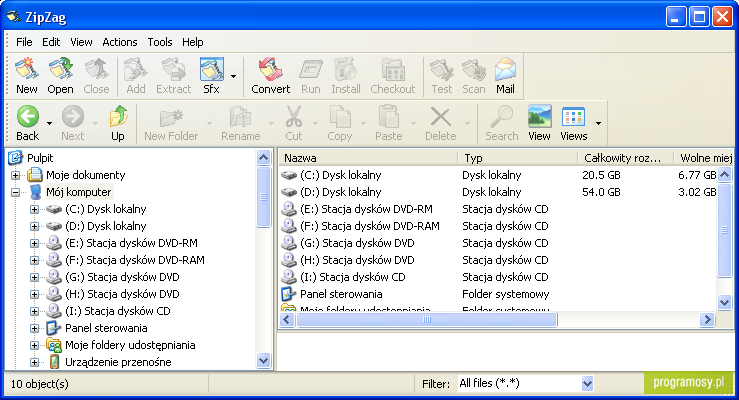Click the folder tree scroll up arrow
This screenshot has width=739, height=400.
click(263, 158)
